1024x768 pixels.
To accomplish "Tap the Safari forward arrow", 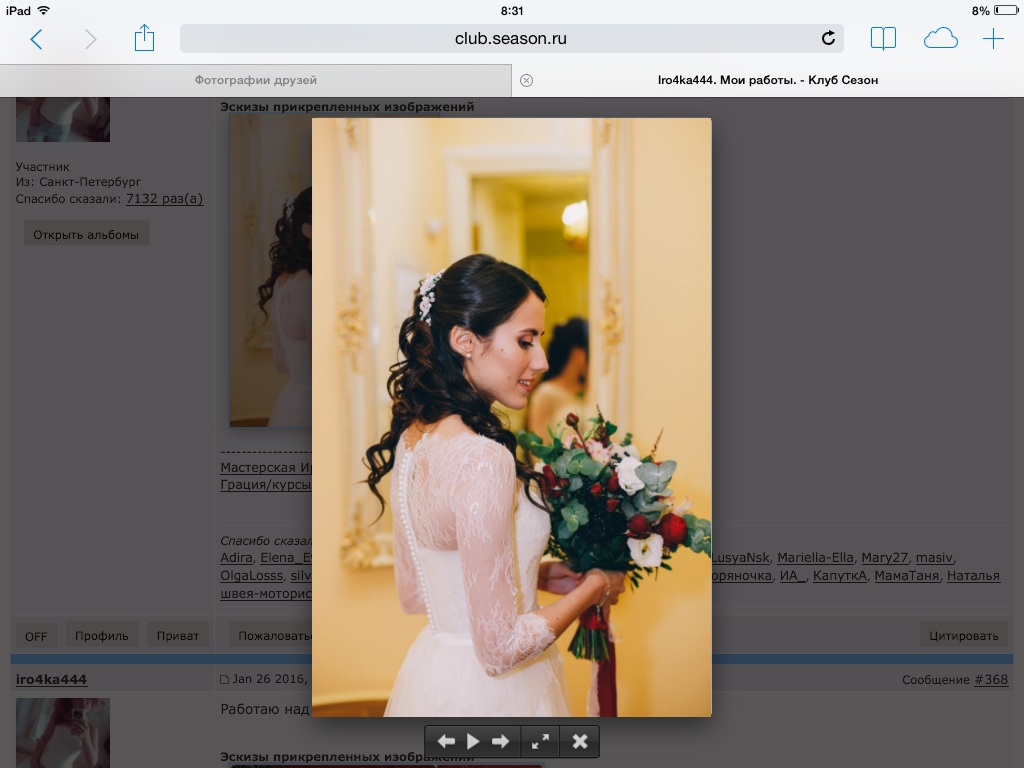I will click(90, 39).
